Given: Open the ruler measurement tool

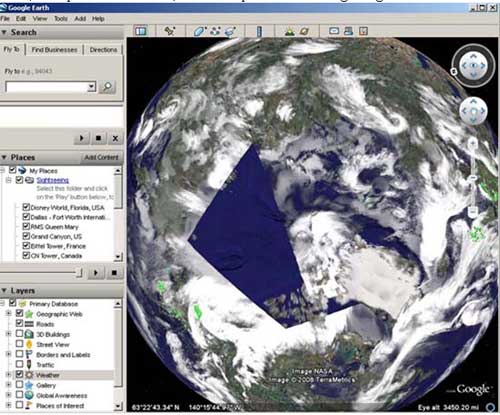Looking at the screenshot, I should click(259, 31).
